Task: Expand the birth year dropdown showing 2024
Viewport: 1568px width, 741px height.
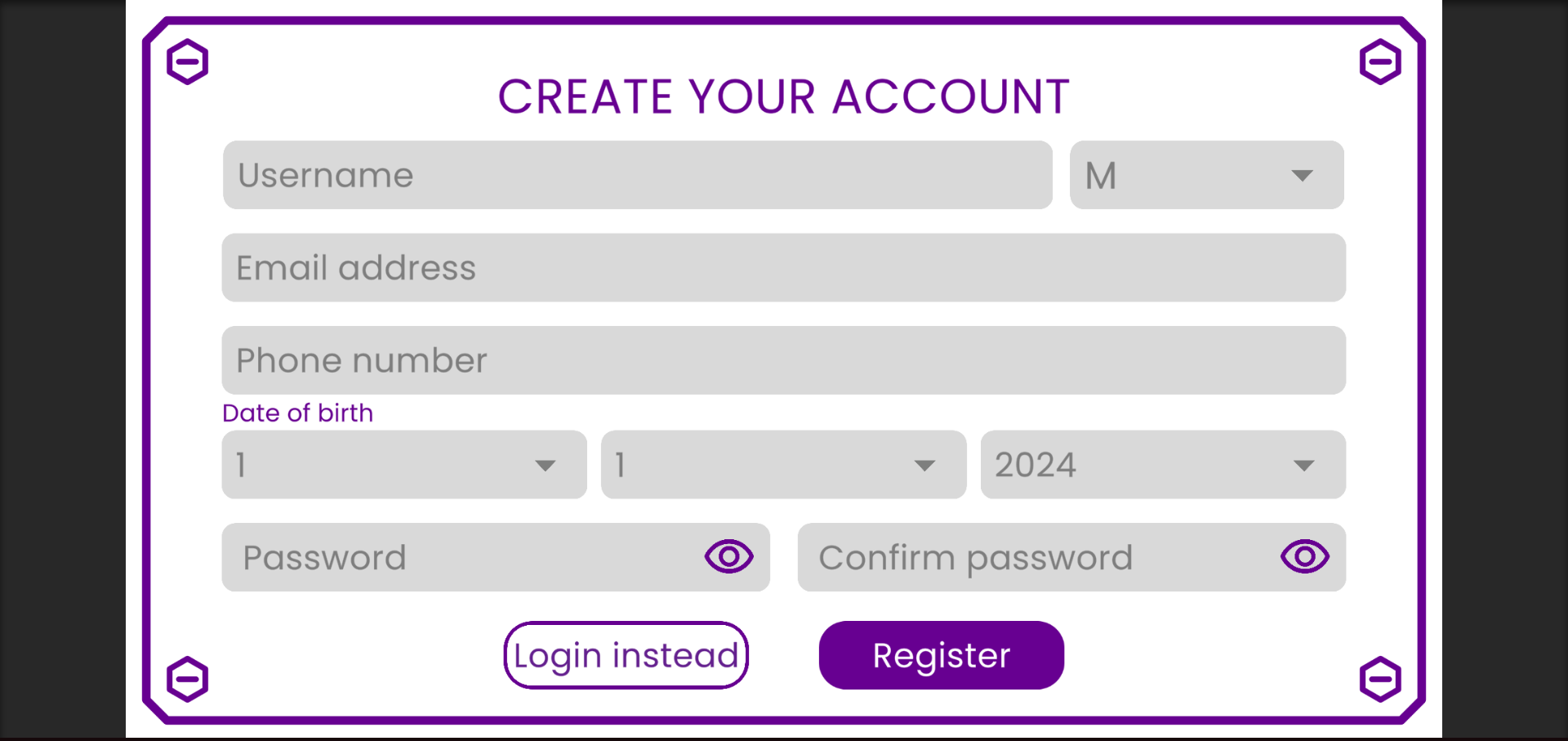Action: click(x=1162, y=465)
